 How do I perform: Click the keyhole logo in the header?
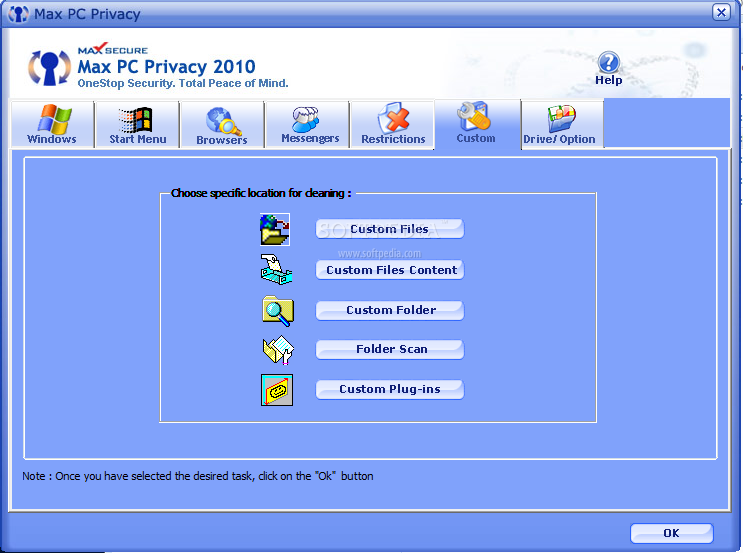click(x=49, y=68)
